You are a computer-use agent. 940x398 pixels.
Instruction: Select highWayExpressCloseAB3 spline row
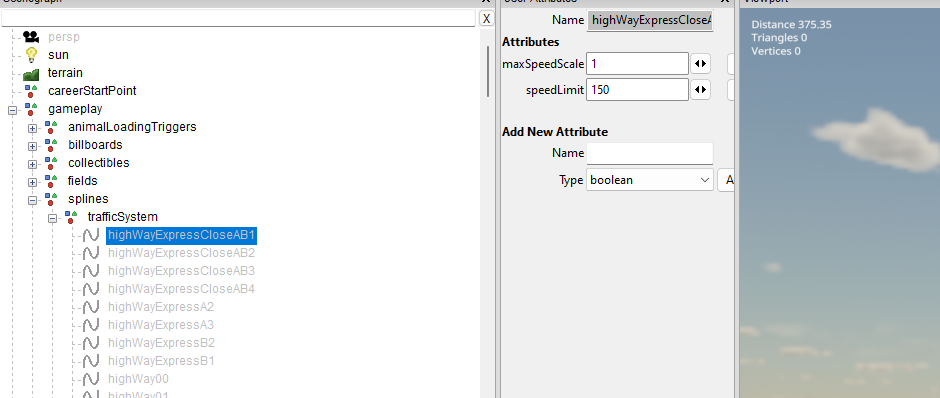(182, 271)
